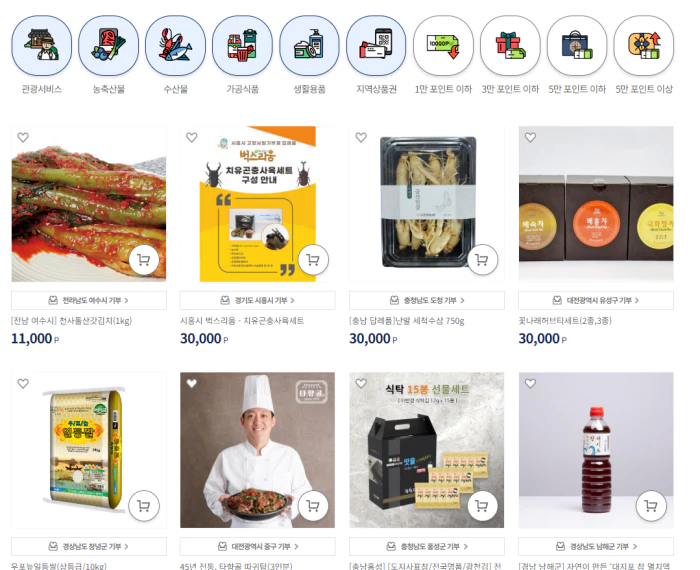The height and width of the screenshot is (570, 700).
Task: Select the 농축산물 category icon
Action: pos(108,46)
